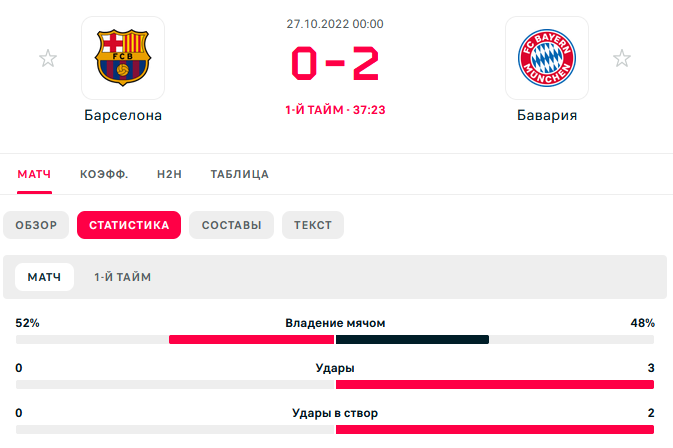
Task: Open the ТЕКСТ commentary section
Action: [313, 225]
